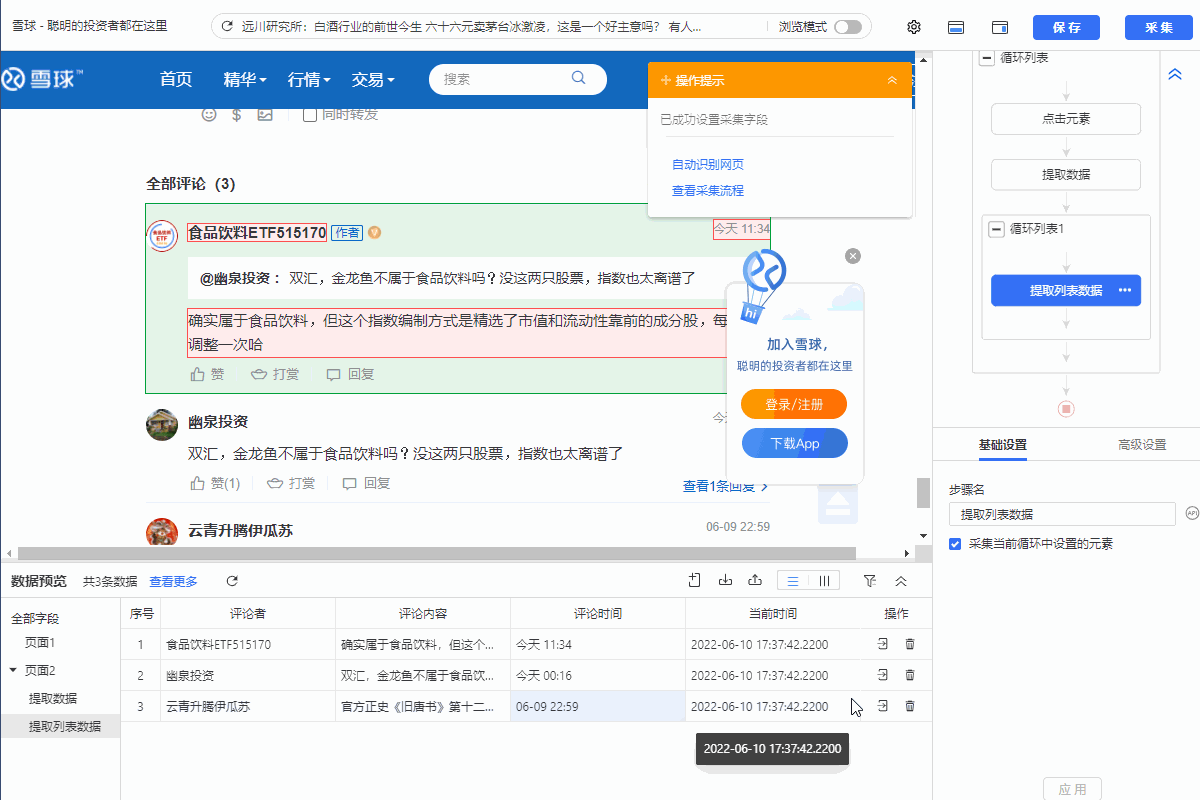Click the red stop end node in flow
The width and height of the screenshot is (1200, 800).
click(x=1066, y=409)
